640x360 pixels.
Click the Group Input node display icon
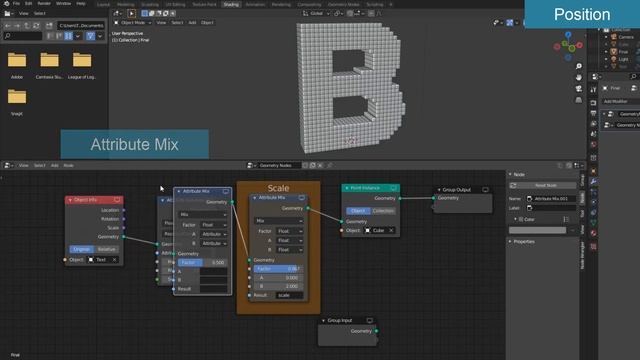[369, 320]
